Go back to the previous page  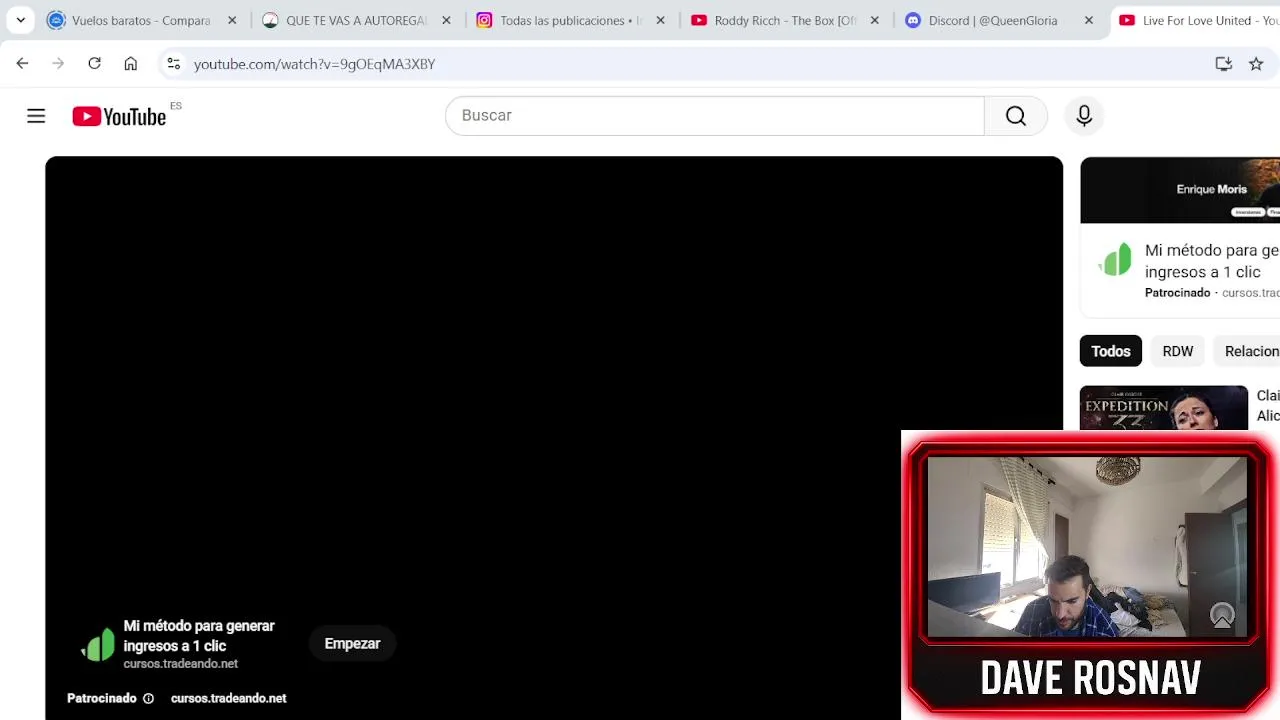[x=22, y=63]
